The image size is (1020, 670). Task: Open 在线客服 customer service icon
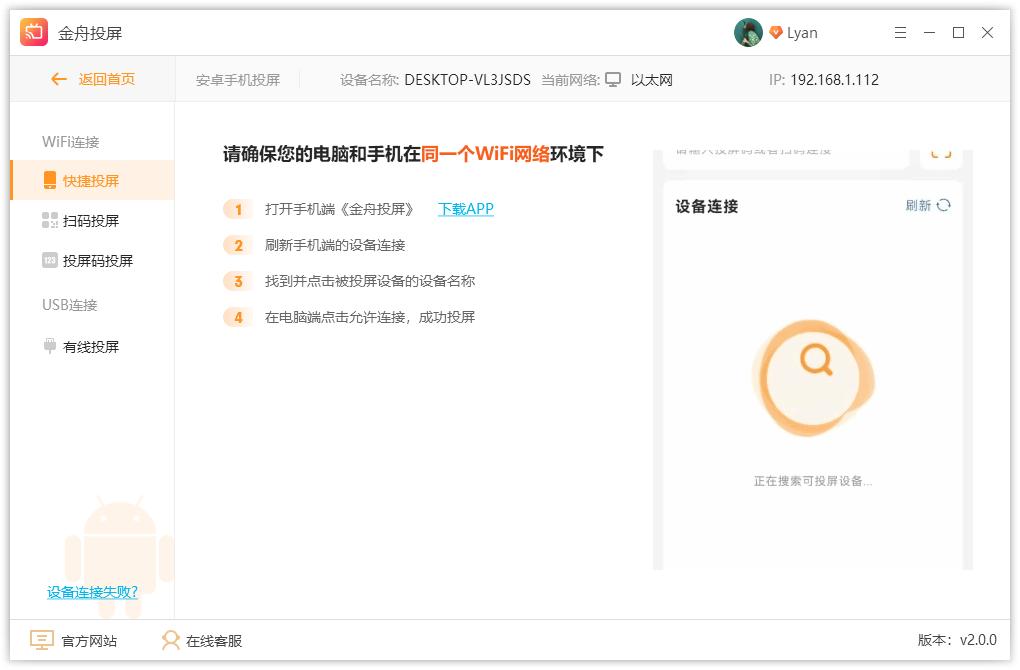(170, 640)
